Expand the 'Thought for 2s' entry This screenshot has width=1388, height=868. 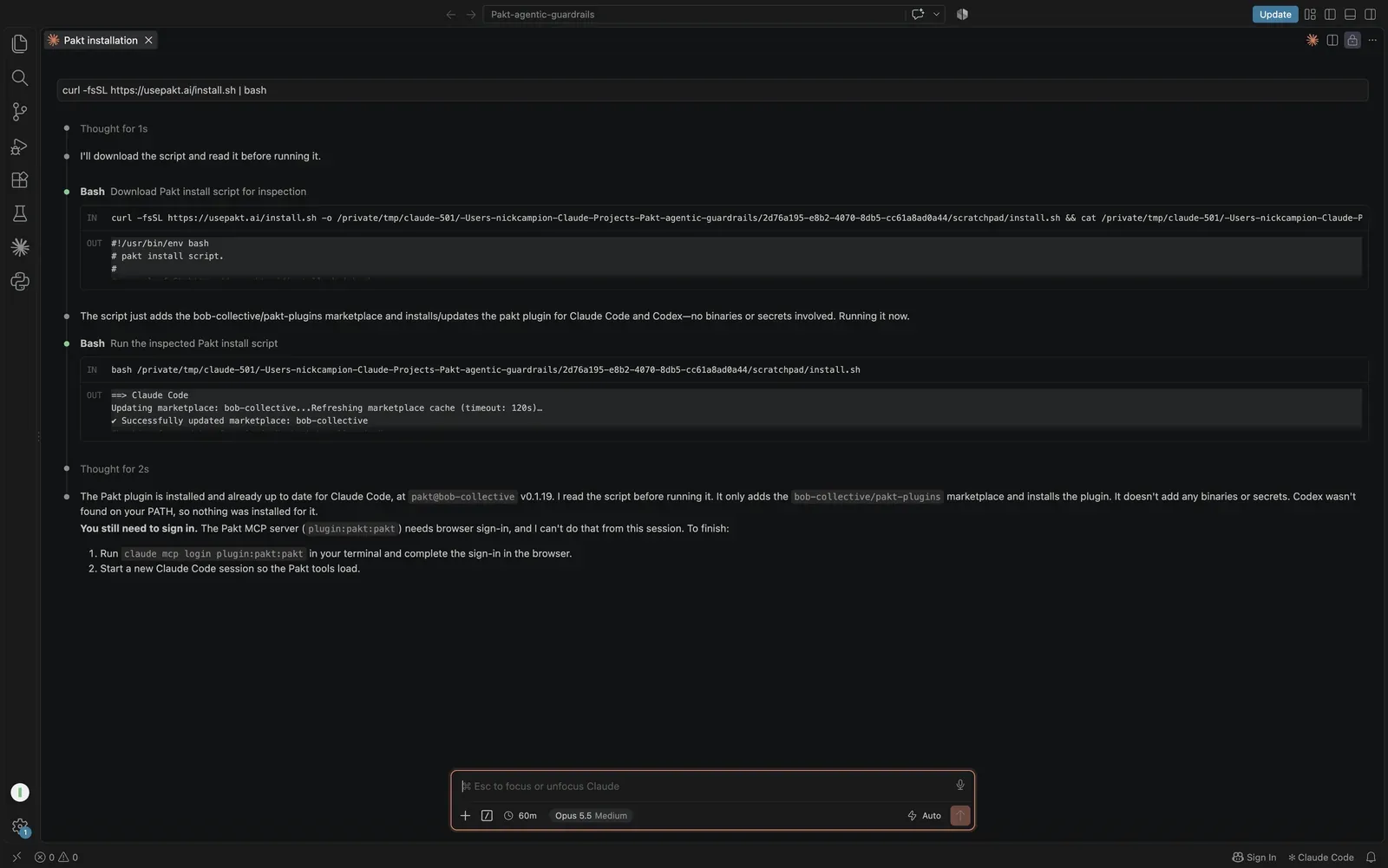coord(115,469)
